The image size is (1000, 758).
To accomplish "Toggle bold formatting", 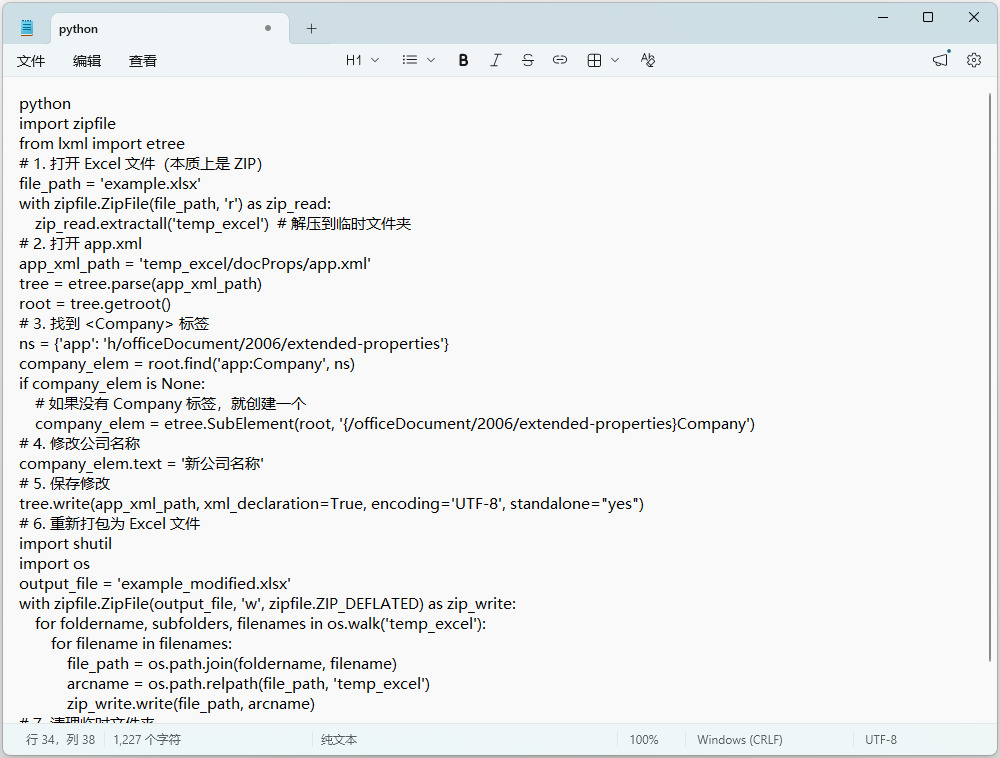I will point(464,60).
